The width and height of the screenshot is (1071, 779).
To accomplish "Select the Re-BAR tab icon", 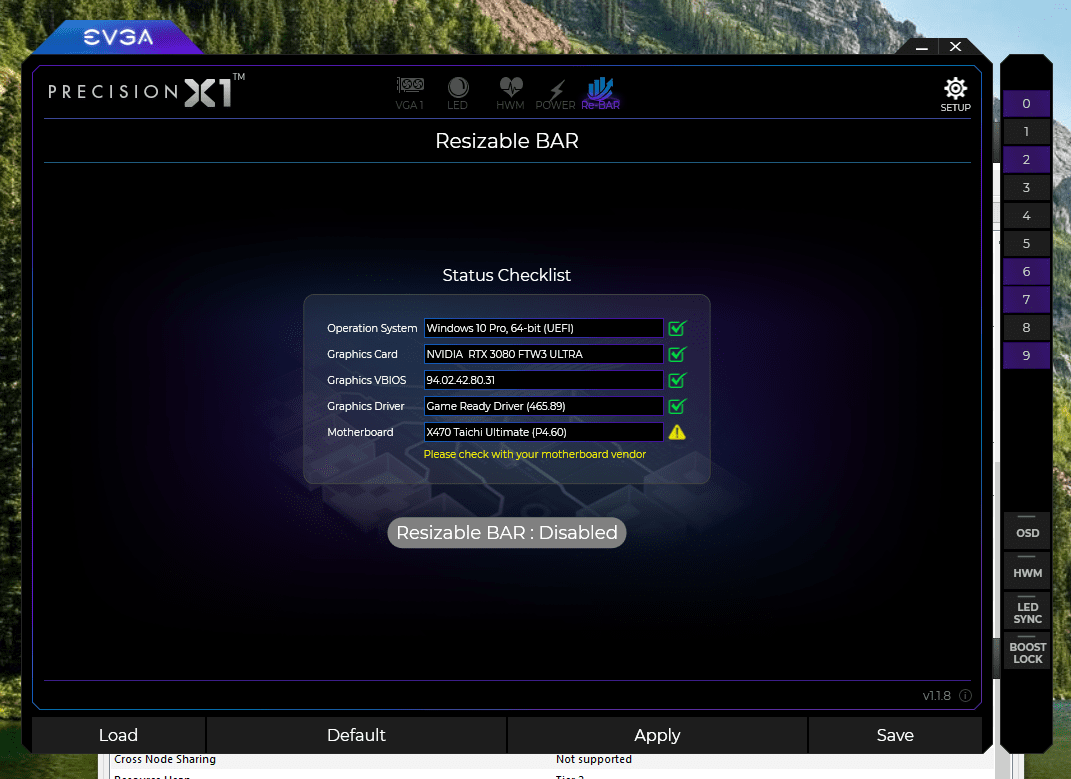I will coord(600,94).
